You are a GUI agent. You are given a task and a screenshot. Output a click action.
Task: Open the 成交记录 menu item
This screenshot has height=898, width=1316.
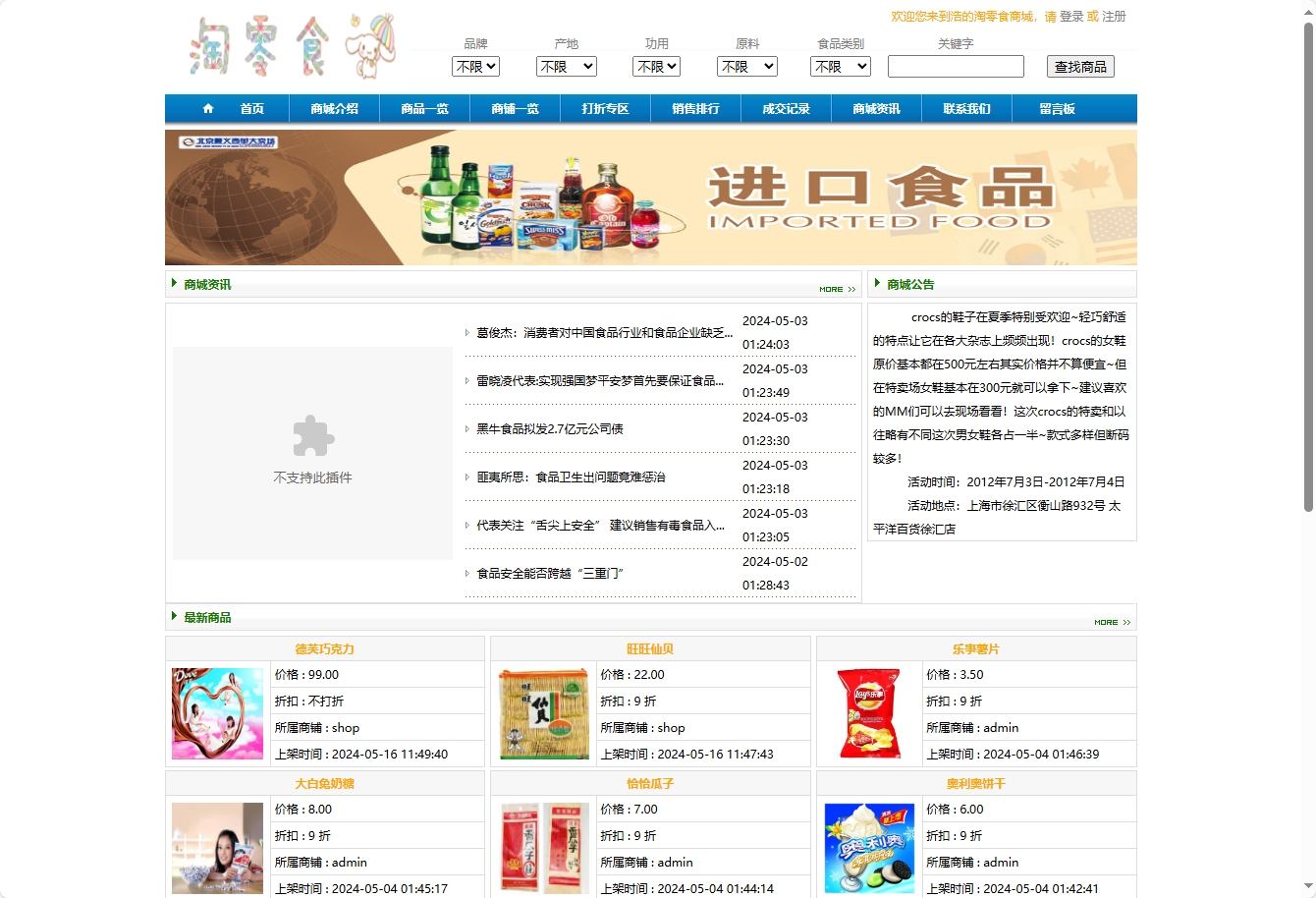pos(786,108)
